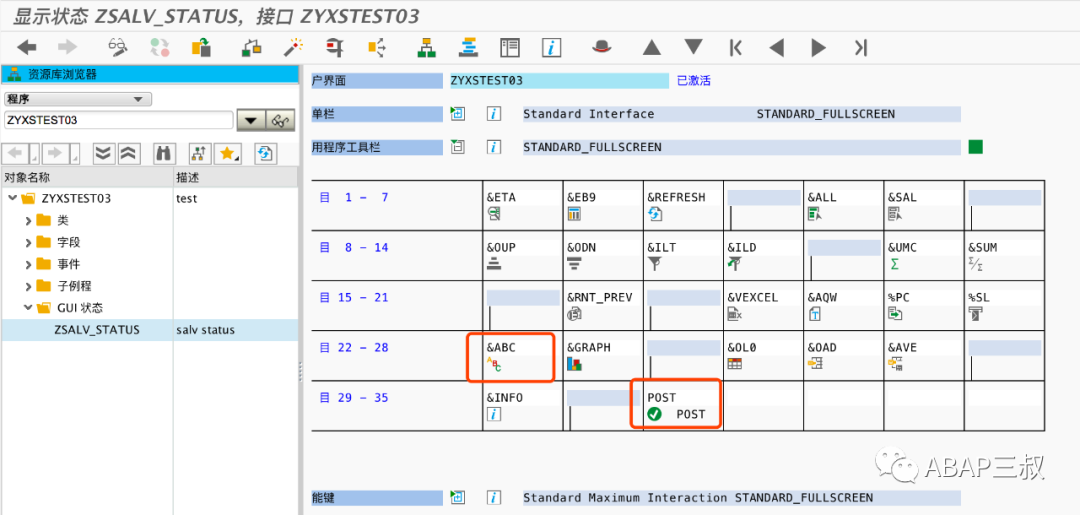Expand the menu bar row icon
This screenshot has height=515, width=1080.
tap(457, 114)
